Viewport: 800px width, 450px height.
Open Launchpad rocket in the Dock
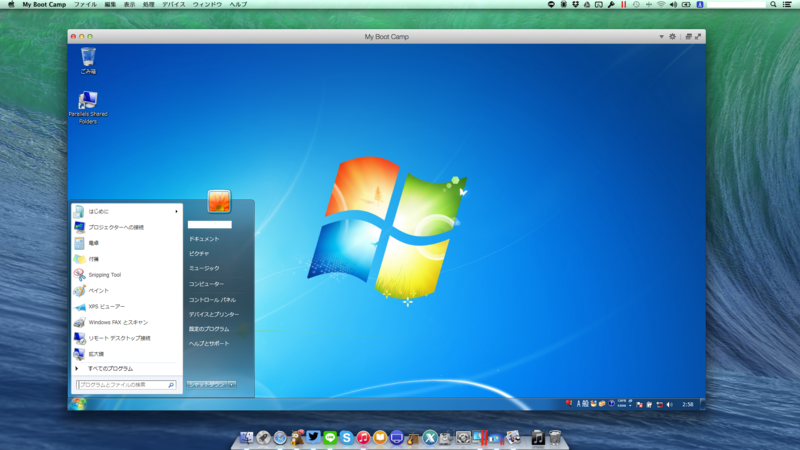pos(263,437)
